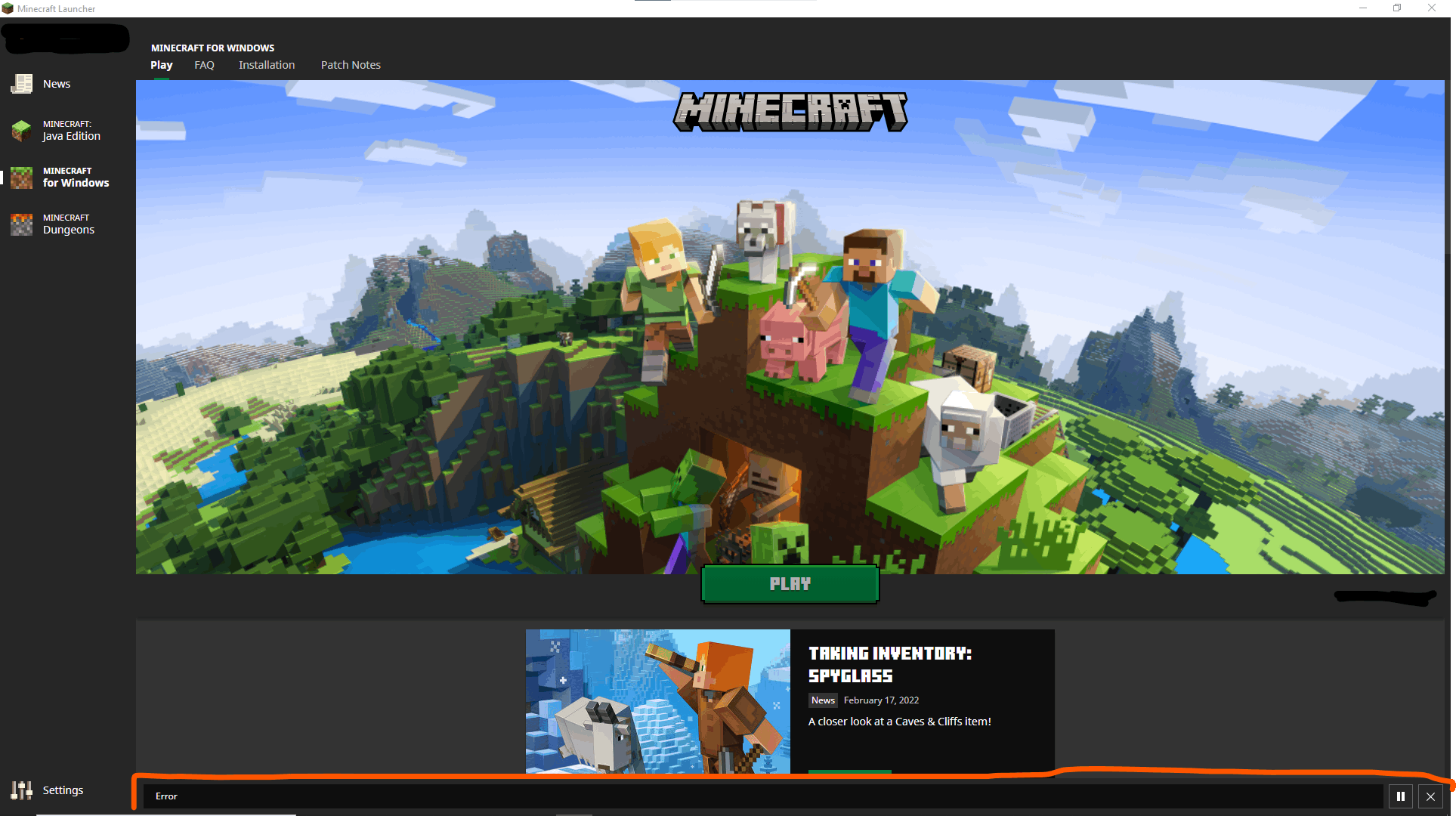Select the Java Edition grass block icon
Screen dimensions: 1456x816
point(21,131)
